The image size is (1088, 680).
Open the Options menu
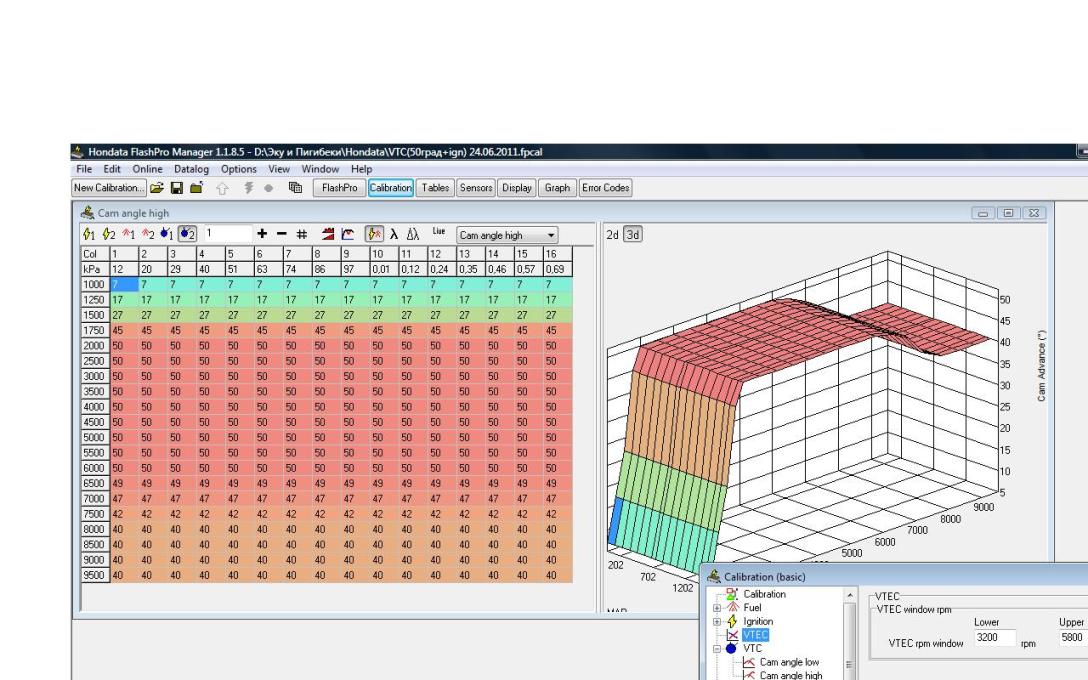(x=239, y=169)
